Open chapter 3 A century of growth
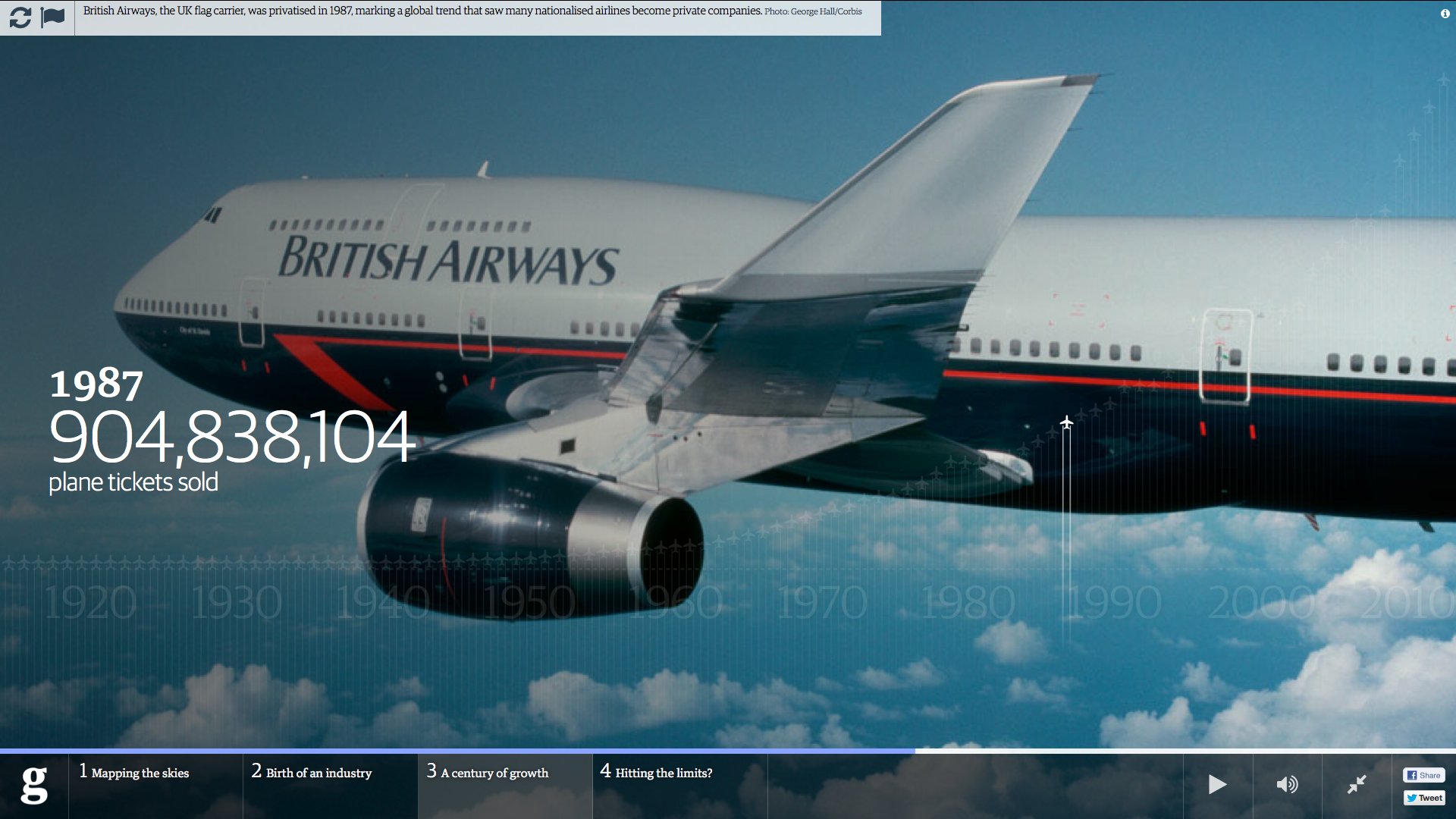1456x819 pixels. 505,786
